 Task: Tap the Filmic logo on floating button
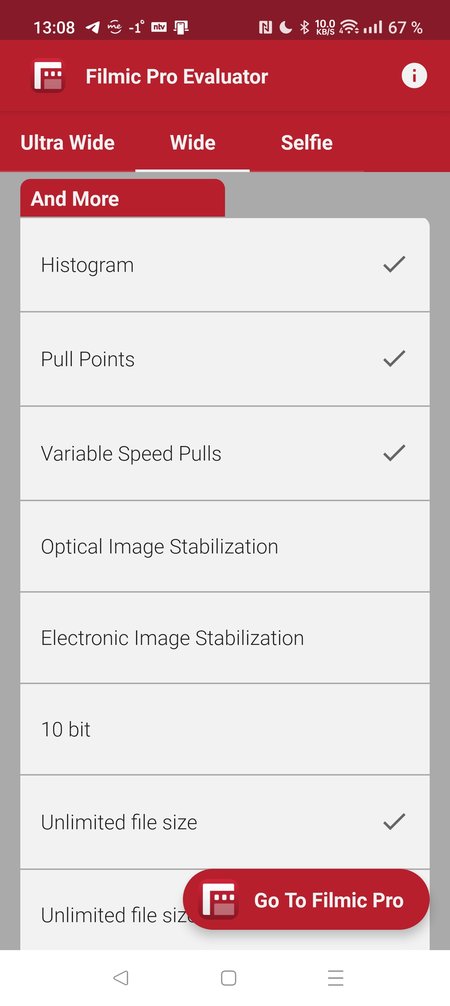(218, 899)
